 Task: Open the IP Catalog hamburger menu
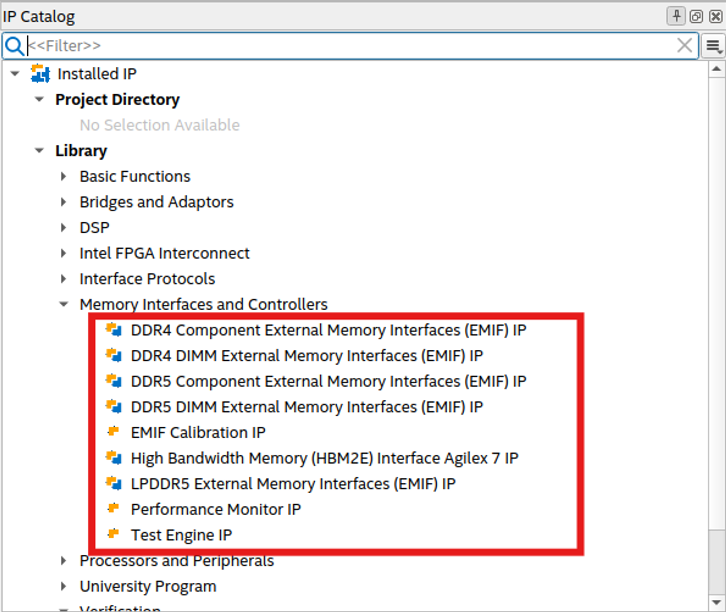713,45
